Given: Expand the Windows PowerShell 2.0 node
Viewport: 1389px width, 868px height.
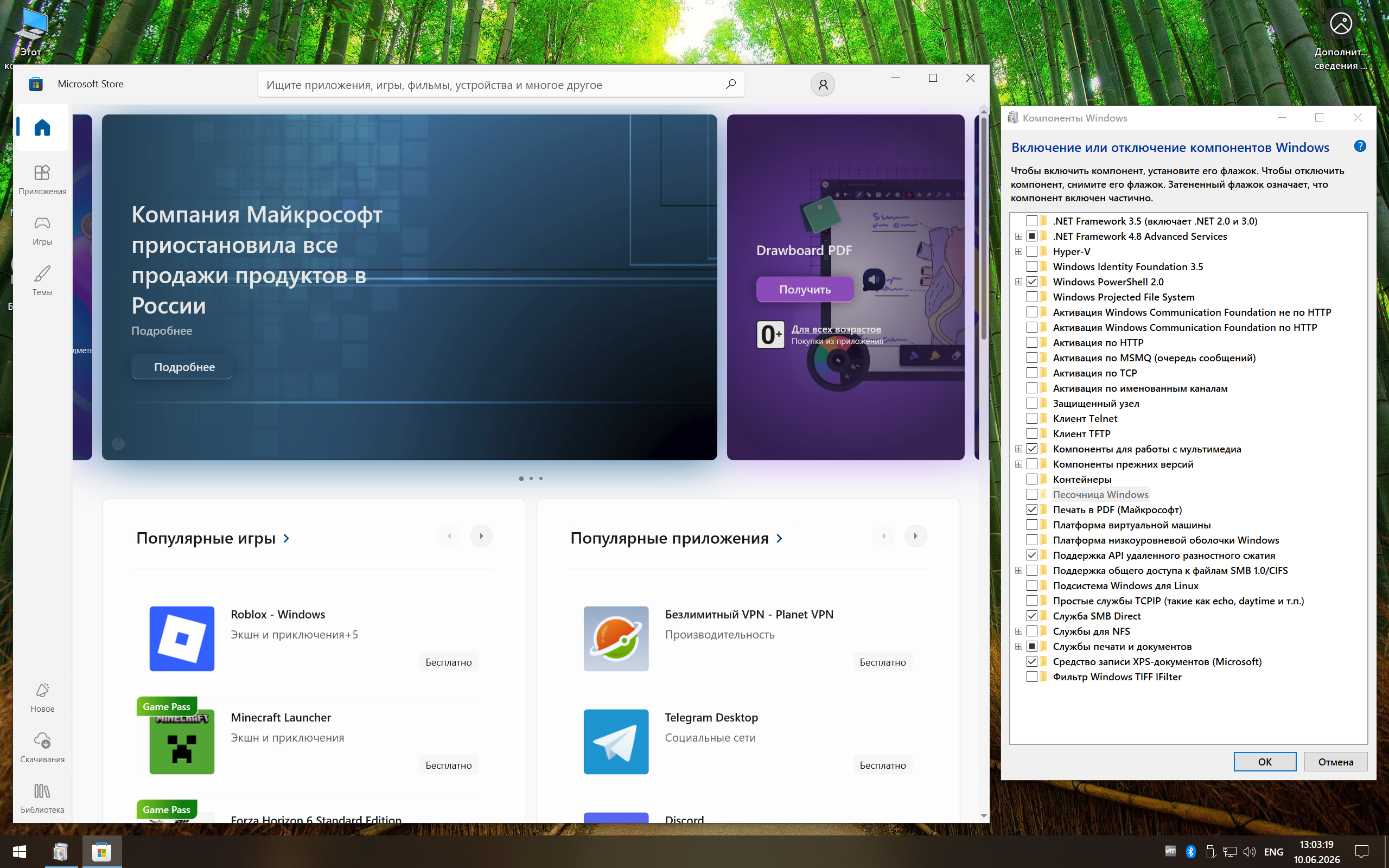Looking at the screenshot, I should (x=1018, y=282).
